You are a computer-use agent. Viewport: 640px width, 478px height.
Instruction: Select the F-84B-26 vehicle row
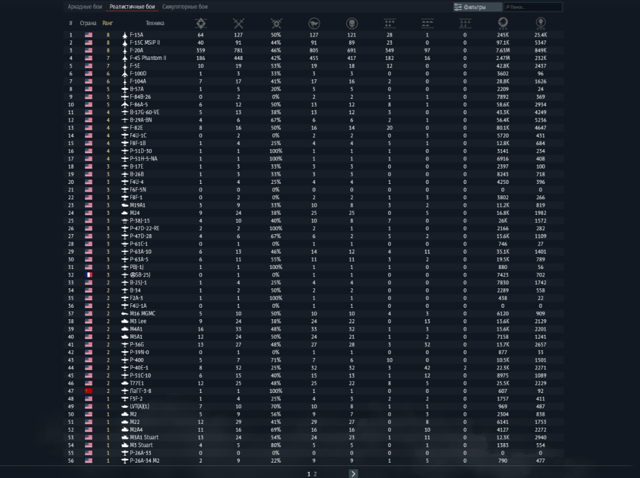(313, 97)
